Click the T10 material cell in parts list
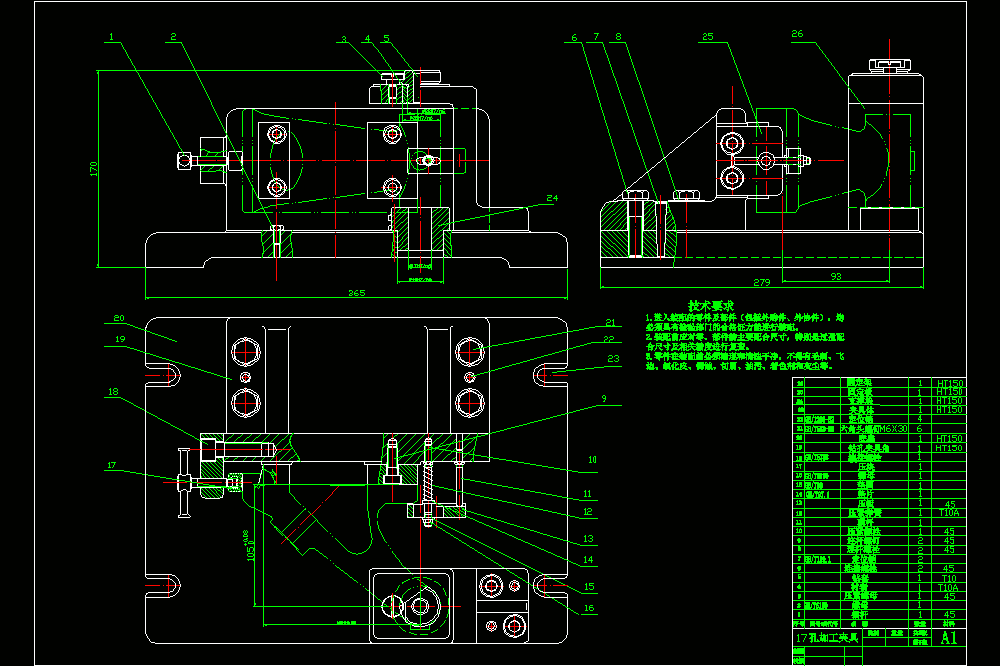The width and height of the screenshot is (1000, 666). pyautogui.click(x=949, y=579)
